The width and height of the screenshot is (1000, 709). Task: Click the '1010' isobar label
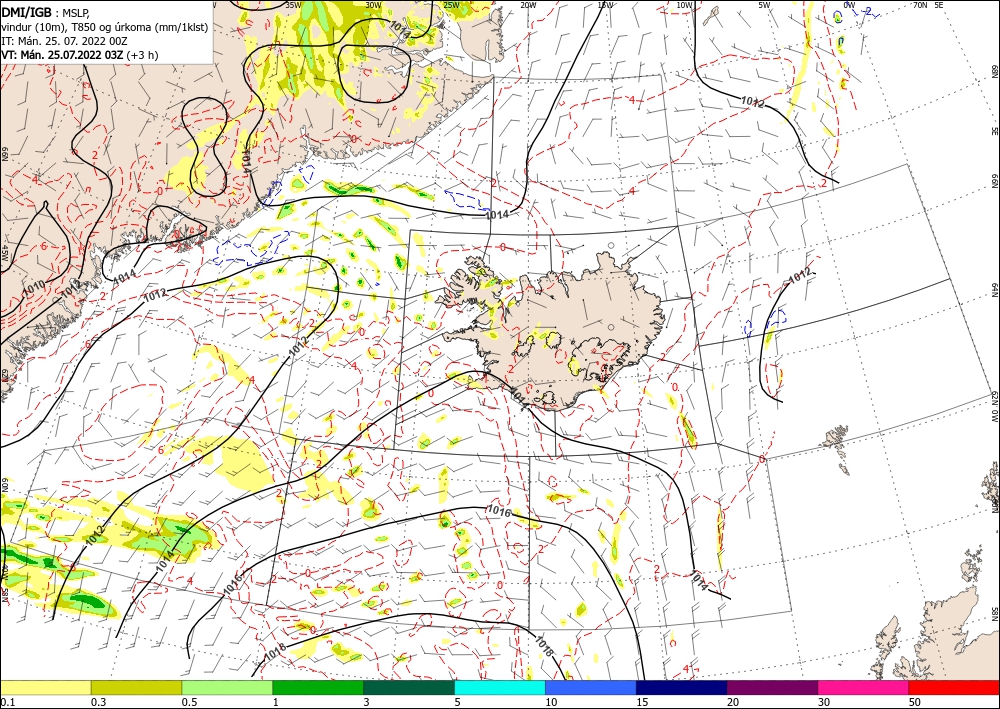coord(33,288)
